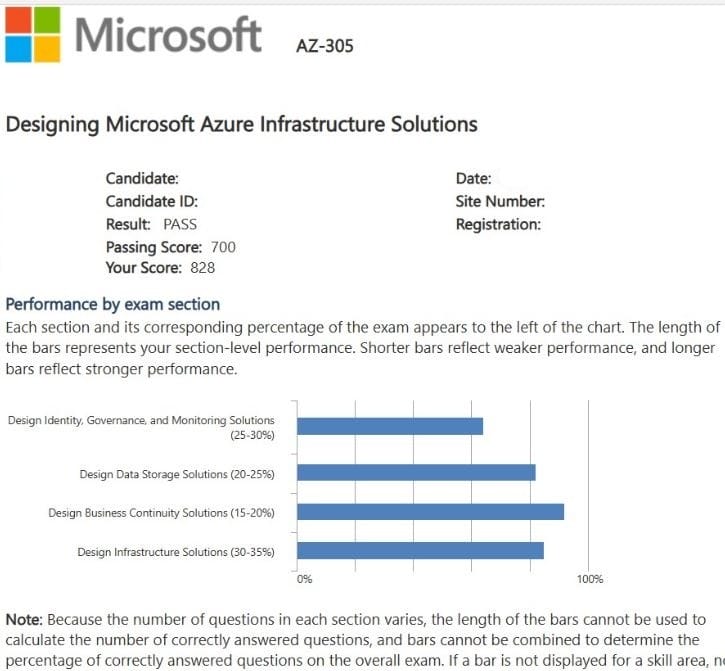Click the Designing Microsoft Azure Infrastructure Solutions heading
Screen dimensions: 725x671
(242, 125)
